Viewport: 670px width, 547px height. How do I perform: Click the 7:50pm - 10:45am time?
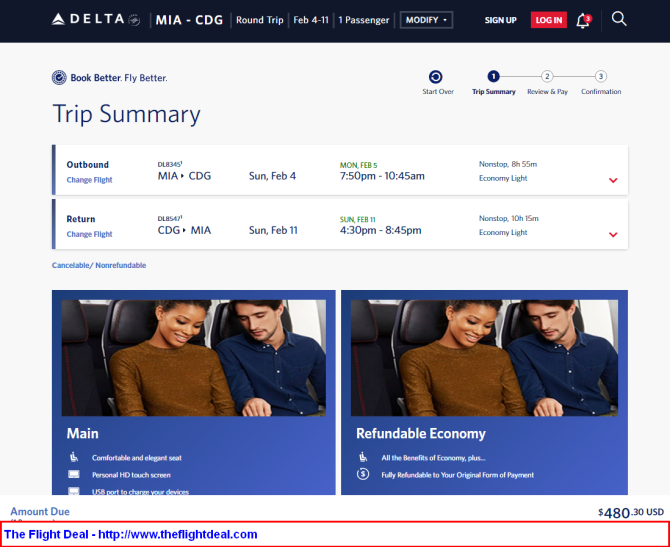(x=382, y=176)
